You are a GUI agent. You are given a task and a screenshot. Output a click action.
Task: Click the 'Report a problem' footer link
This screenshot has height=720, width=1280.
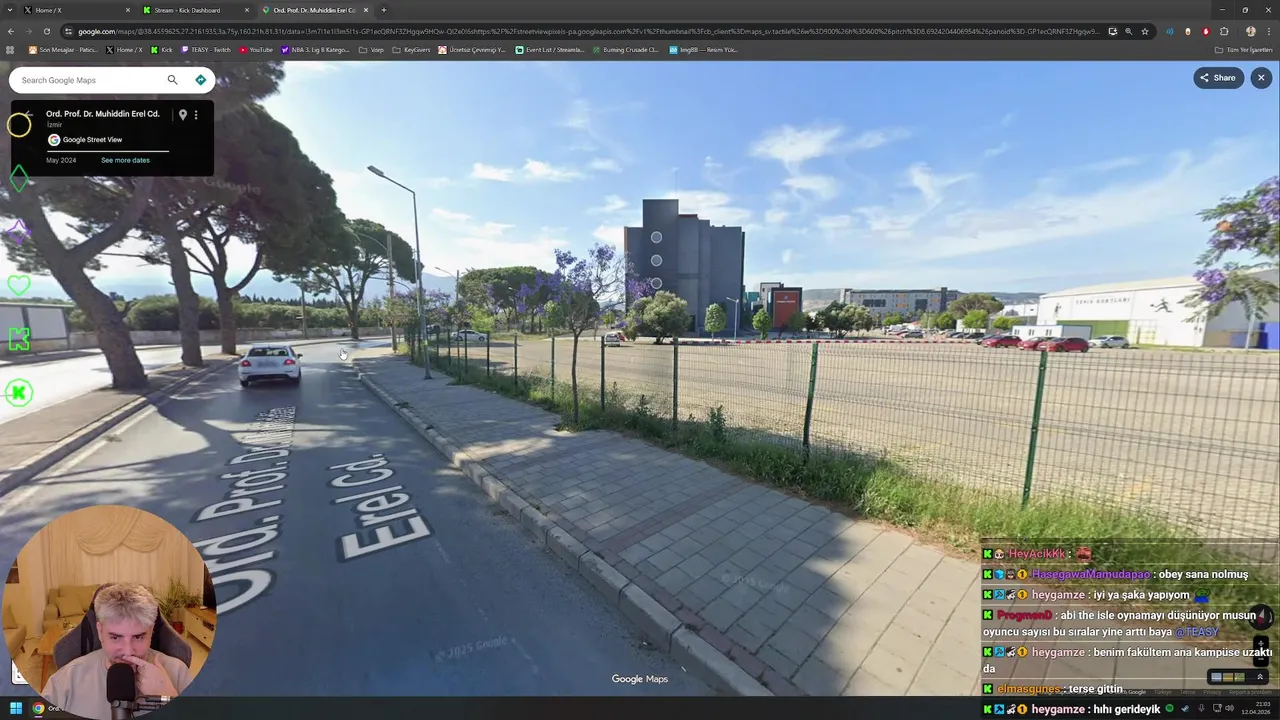pos(1251,692)
